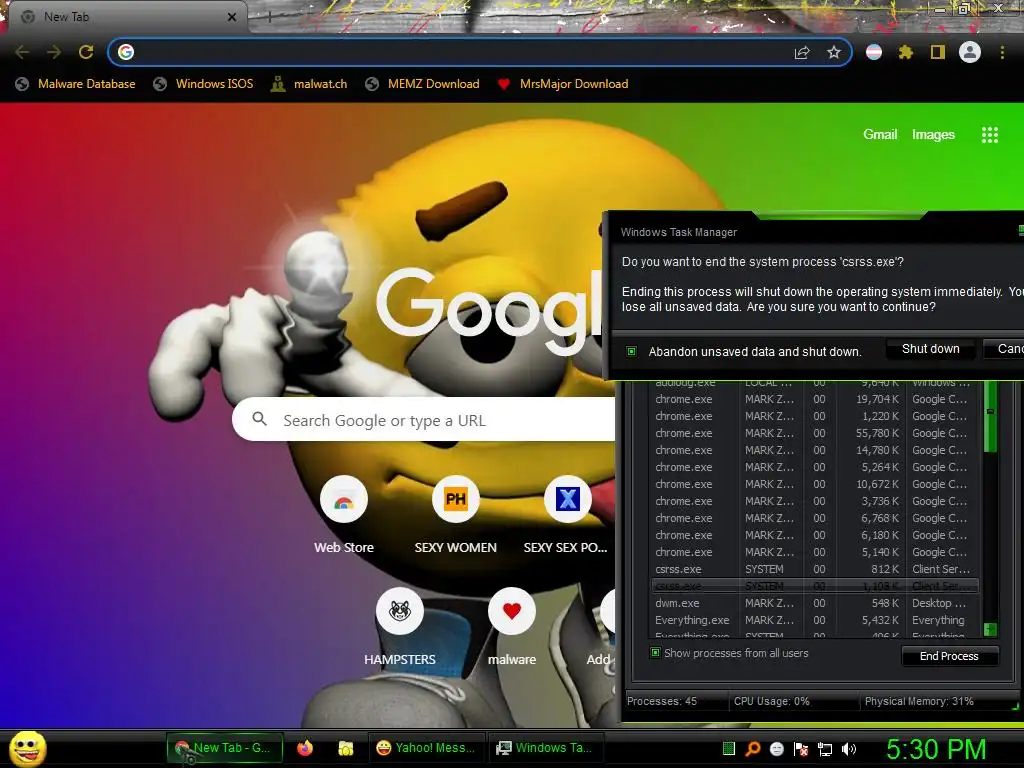Click the orange magnifier tray icon

752,748
